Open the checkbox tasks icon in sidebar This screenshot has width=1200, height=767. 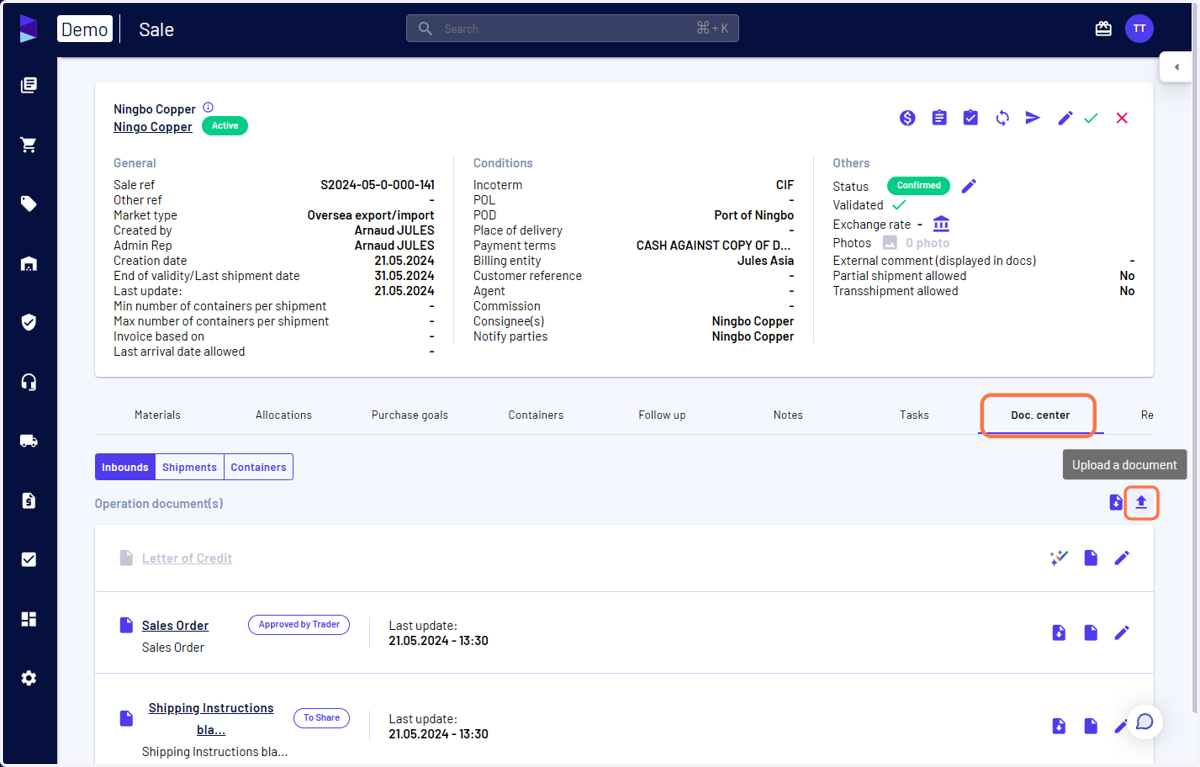tap(28, 560)
